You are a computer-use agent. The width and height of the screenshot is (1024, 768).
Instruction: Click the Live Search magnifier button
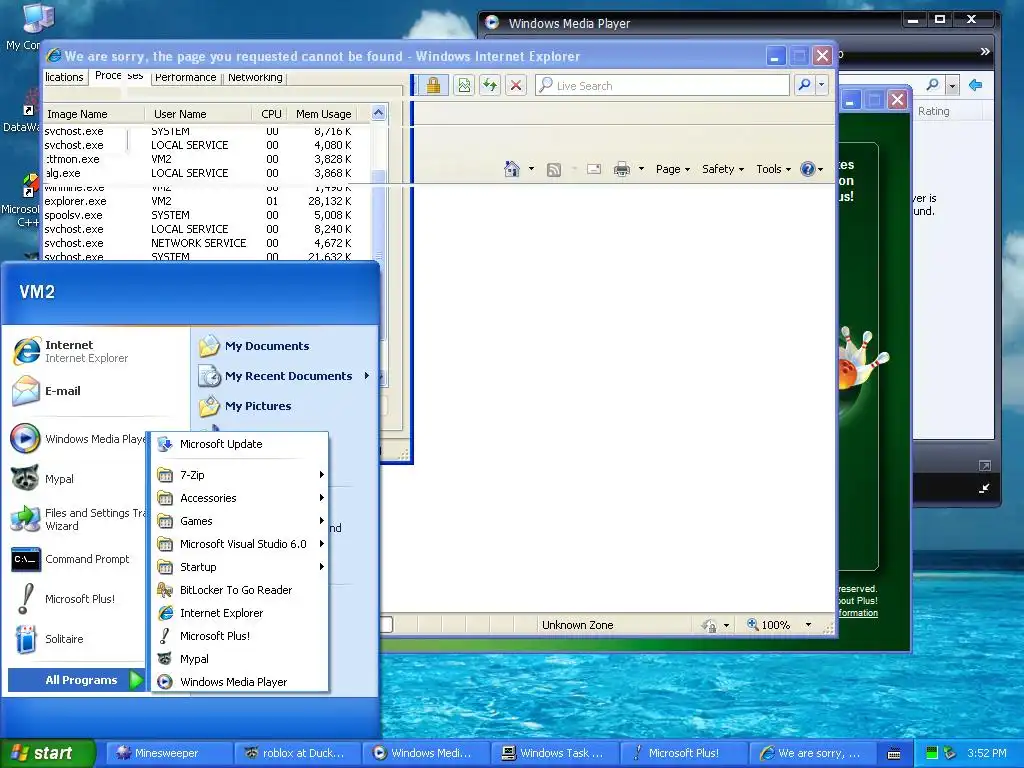805,85
